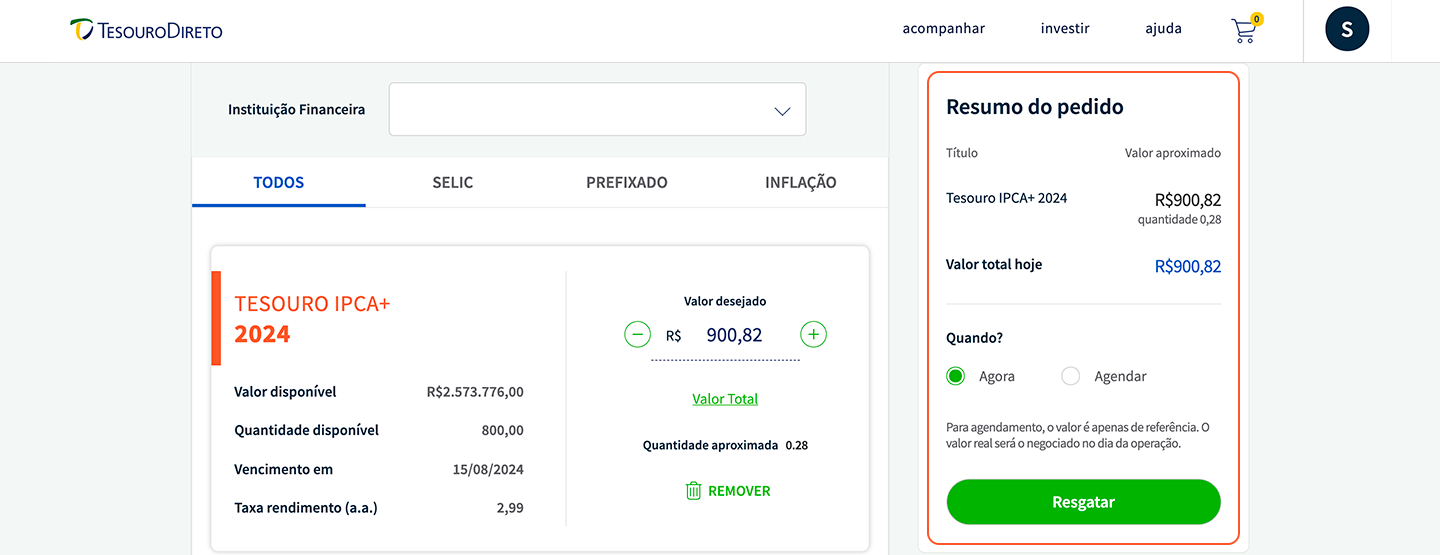Click the Título column header
Screen dimensions: 1440x555
pyautogui.click(x=962, y=153)
